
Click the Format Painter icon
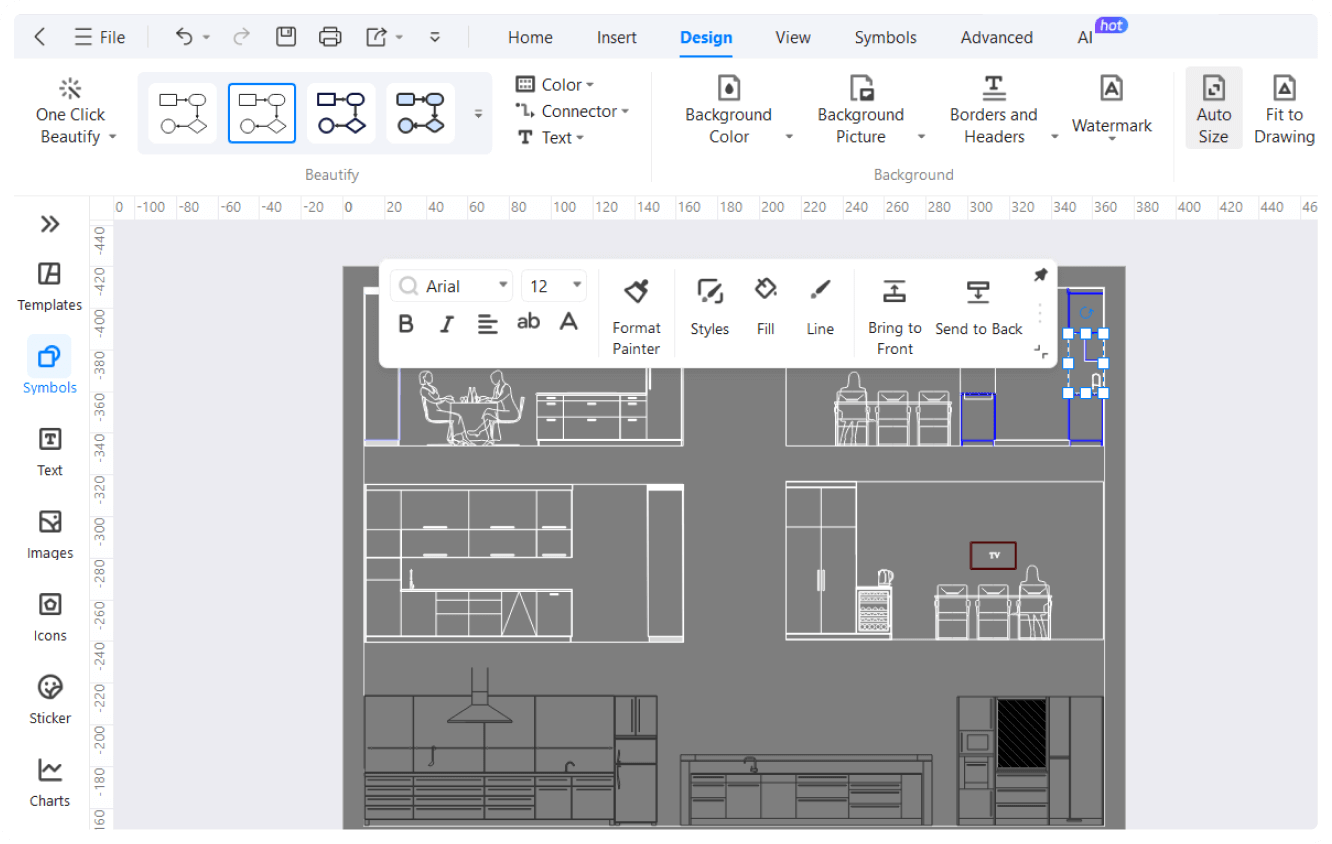coord(636,292)
